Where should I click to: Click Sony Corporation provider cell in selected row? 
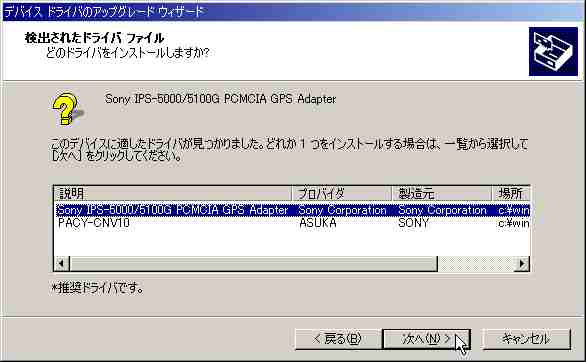pos(342,210)
